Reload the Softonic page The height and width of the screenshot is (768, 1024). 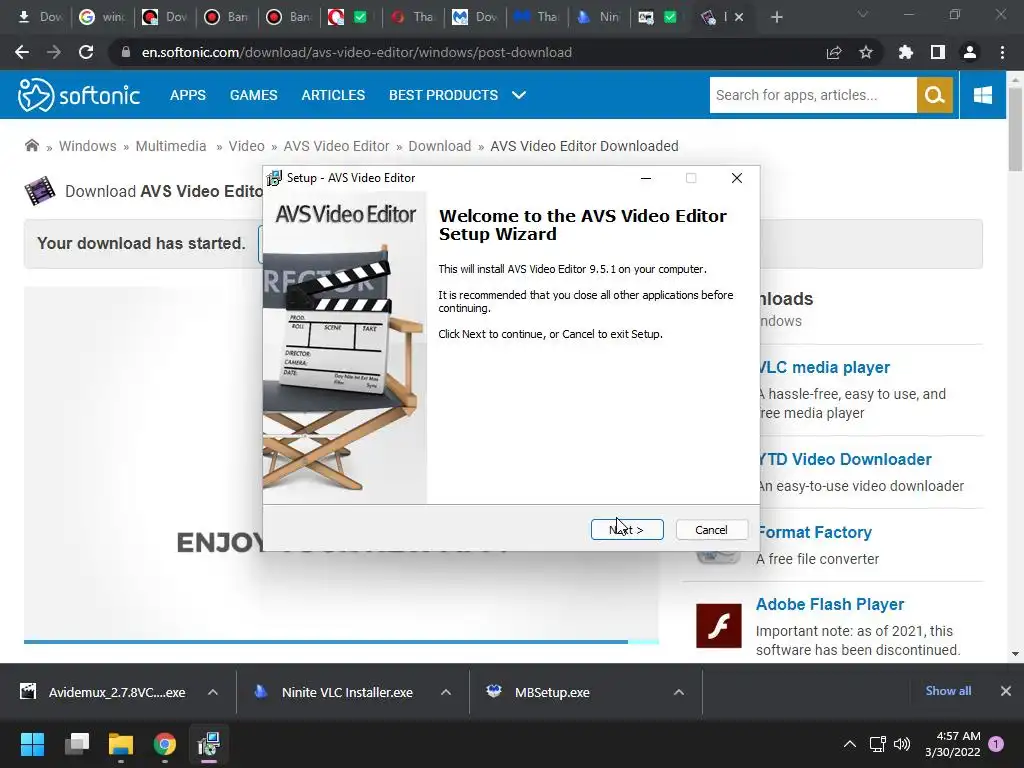point(86,52)
